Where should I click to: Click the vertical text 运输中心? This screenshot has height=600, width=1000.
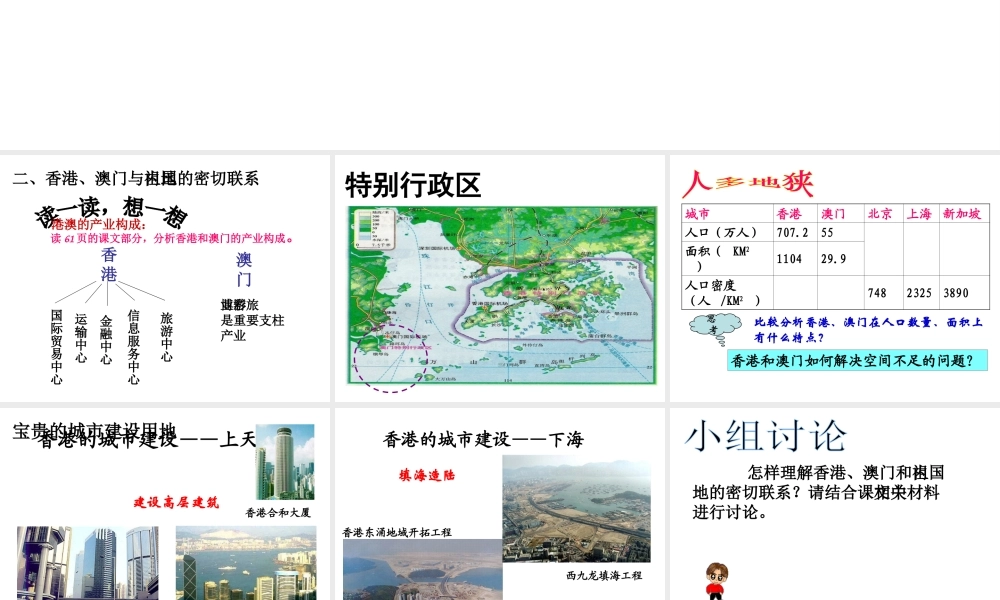pos(80,338)
